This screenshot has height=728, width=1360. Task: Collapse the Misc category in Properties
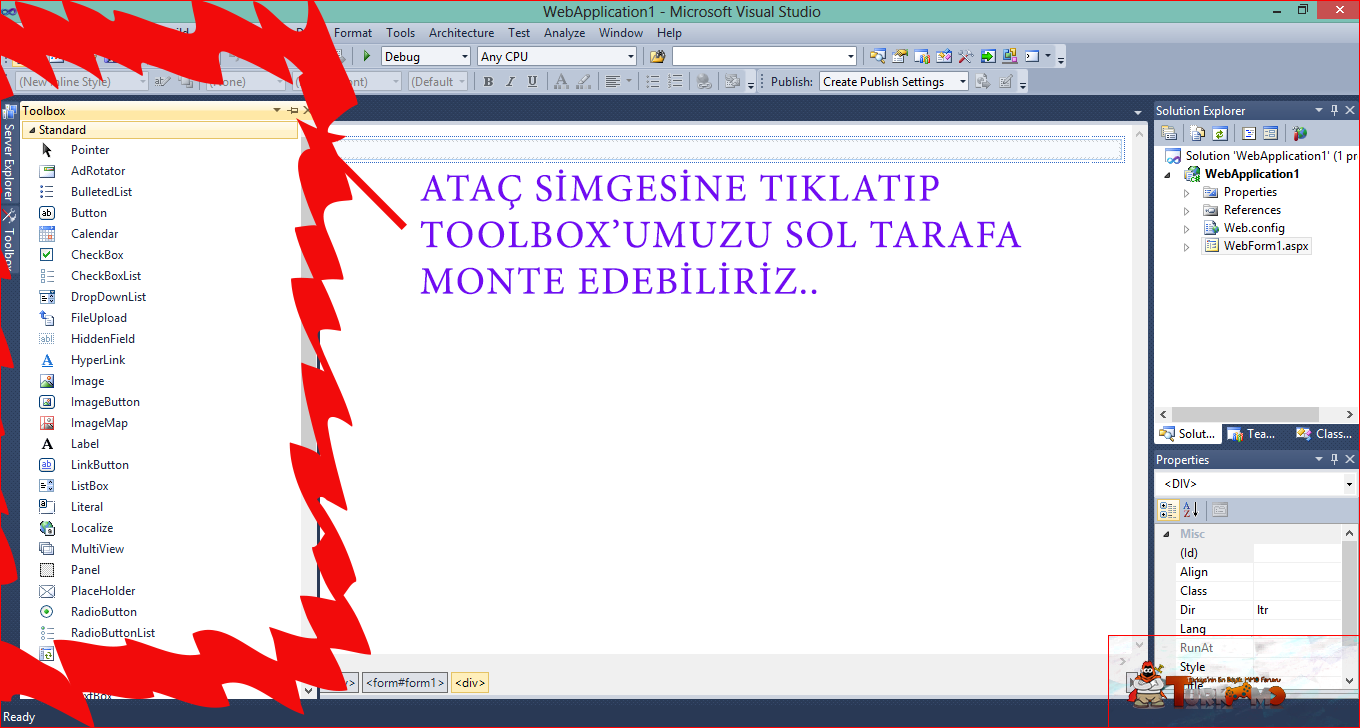tap(1166, 534)
